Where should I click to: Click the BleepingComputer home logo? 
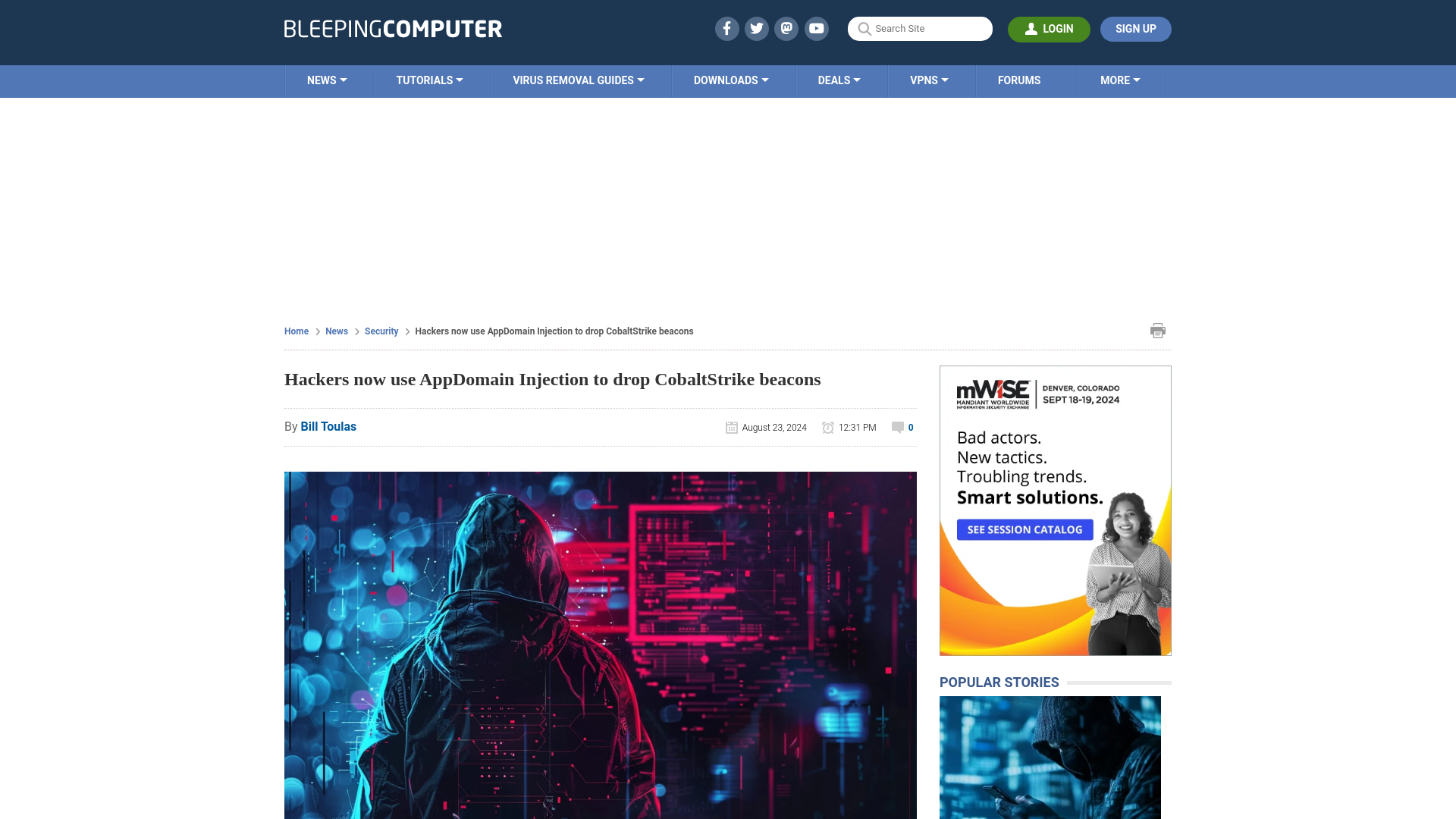click(392, 28)
